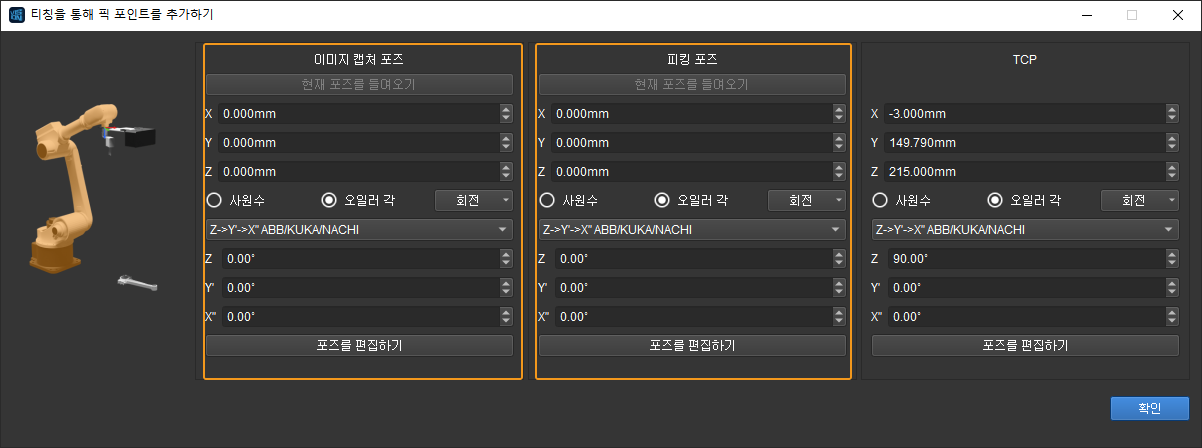Click TCP Y spinner arrows

pyautogui.click(x=1173, y=143)
